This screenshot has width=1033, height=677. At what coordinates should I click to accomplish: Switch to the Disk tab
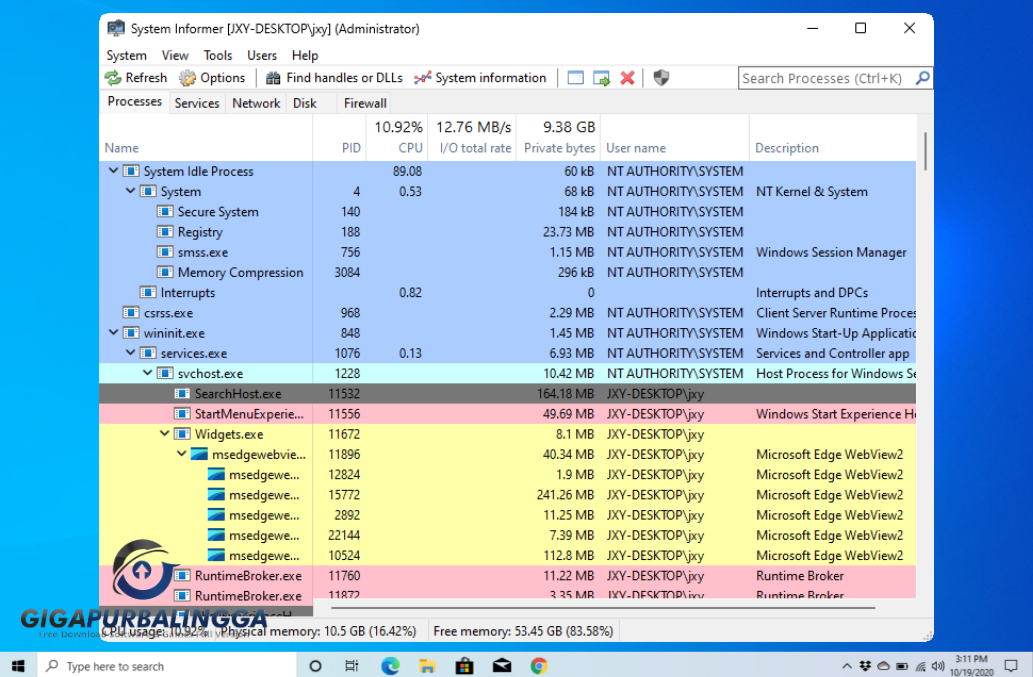[304, 103]
